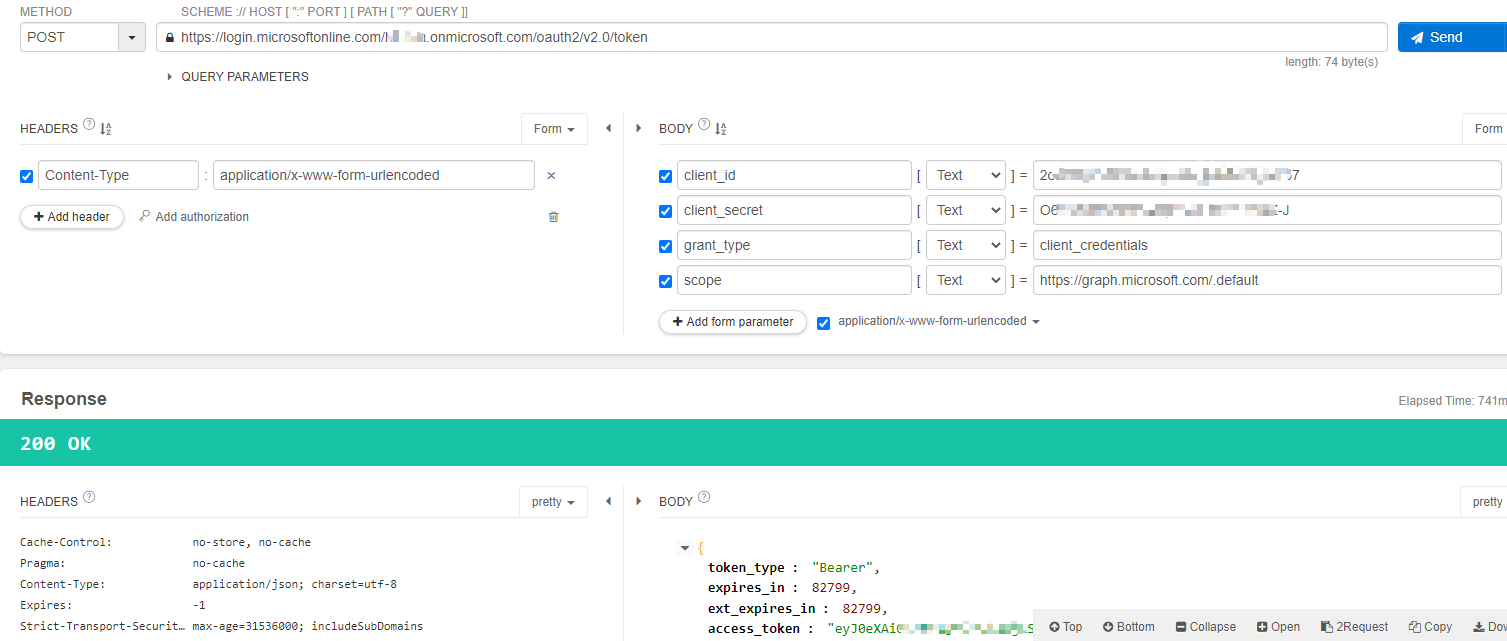Click Add form parameter button
Screen dimensions: 1507x641
tap(733, 322)
